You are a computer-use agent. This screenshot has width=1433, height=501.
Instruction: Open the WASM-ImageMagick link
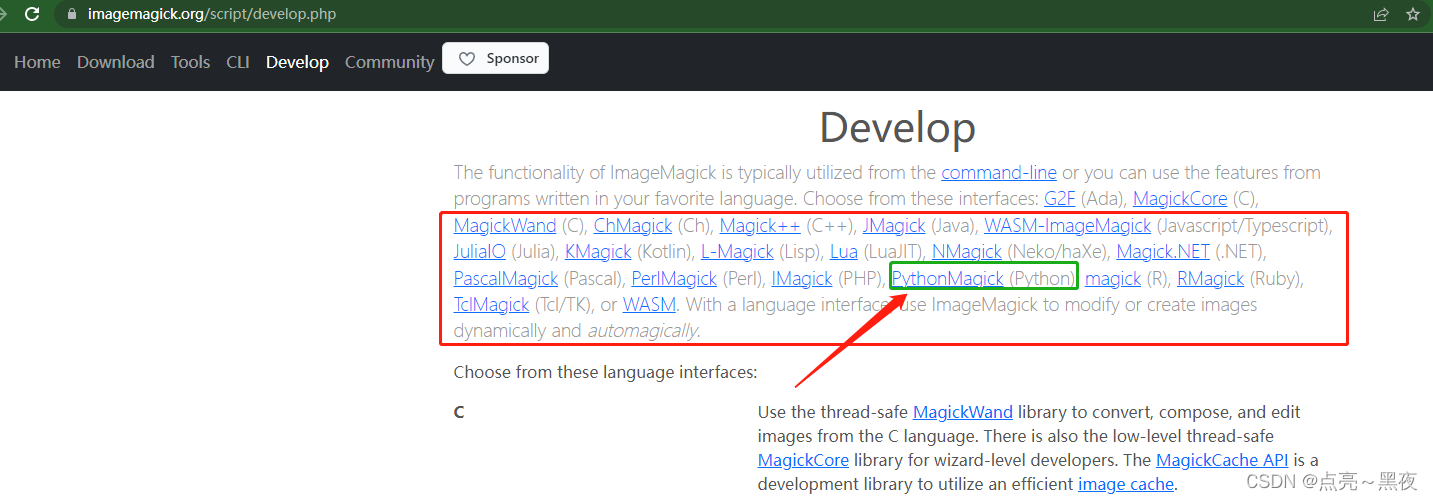coord(1068,225)
